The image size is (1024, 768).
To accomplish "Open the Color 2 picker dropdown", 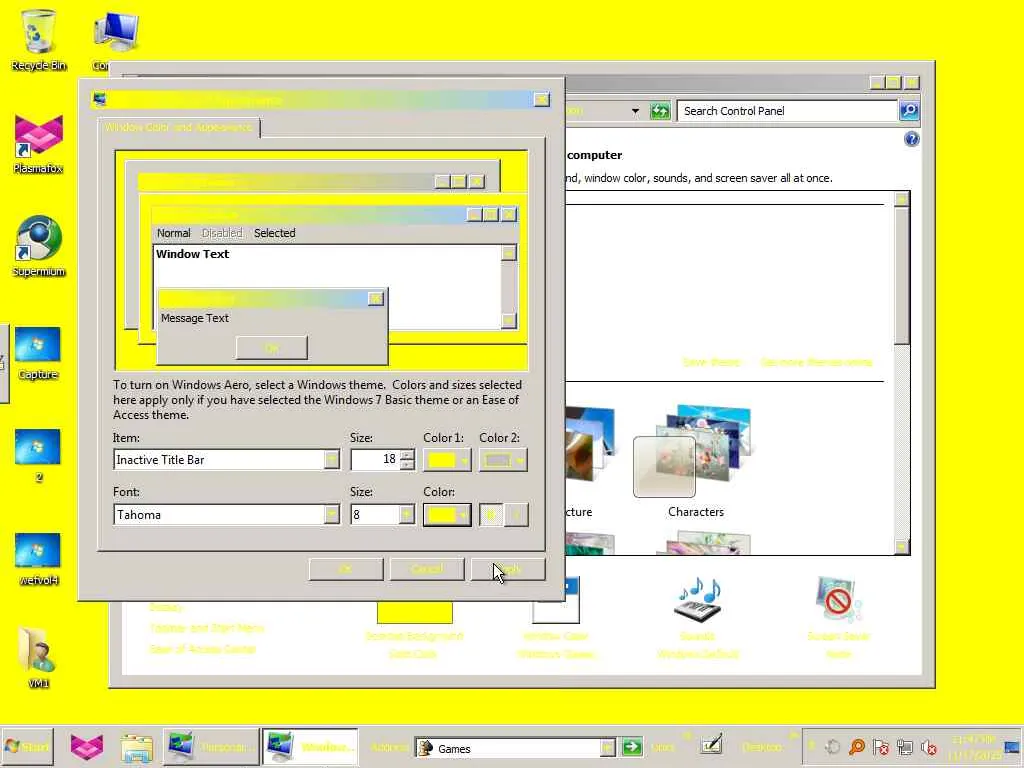I will [503, 460].
